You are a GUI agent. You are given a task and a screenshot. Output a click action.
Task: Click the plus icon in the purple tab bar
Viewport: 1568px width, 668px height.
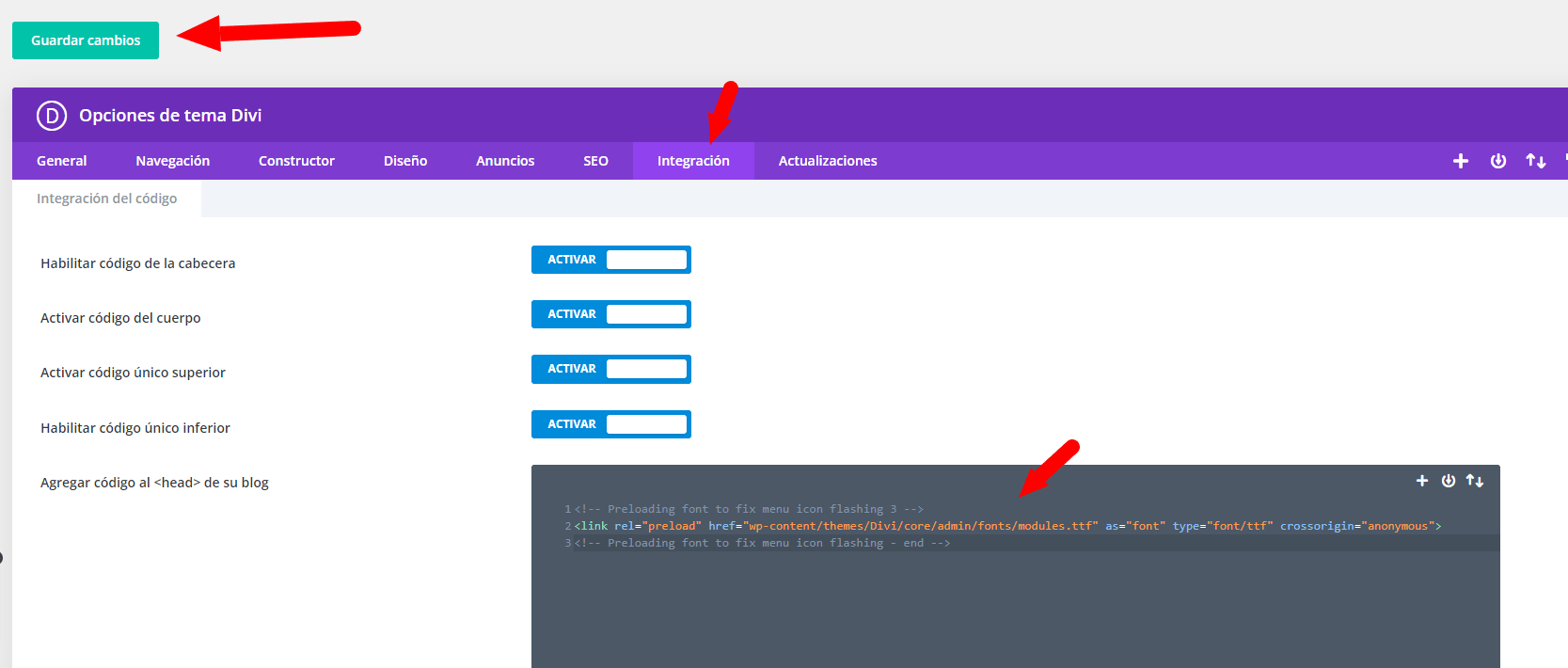pos(1461,161)
